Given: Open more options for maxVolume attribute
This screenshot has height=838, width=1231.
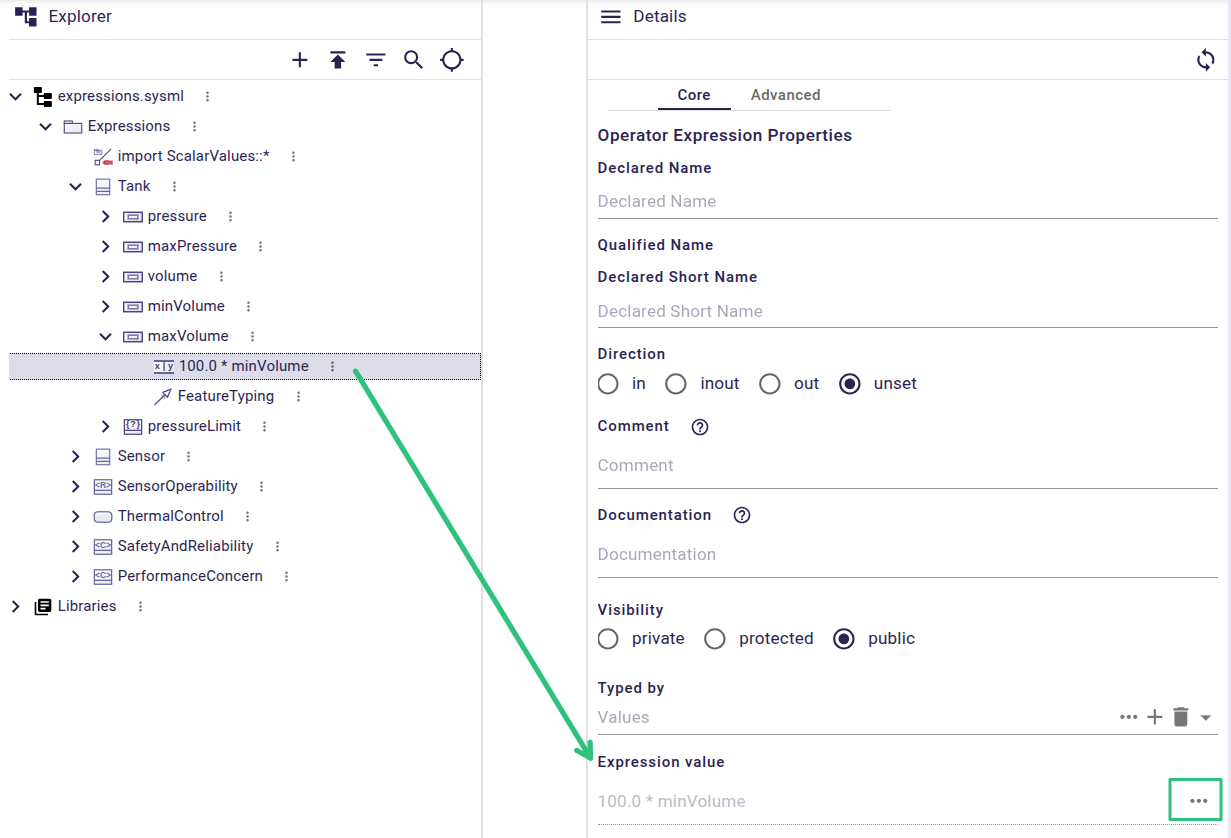Looking at the screenshot, I should pos(252,336).
